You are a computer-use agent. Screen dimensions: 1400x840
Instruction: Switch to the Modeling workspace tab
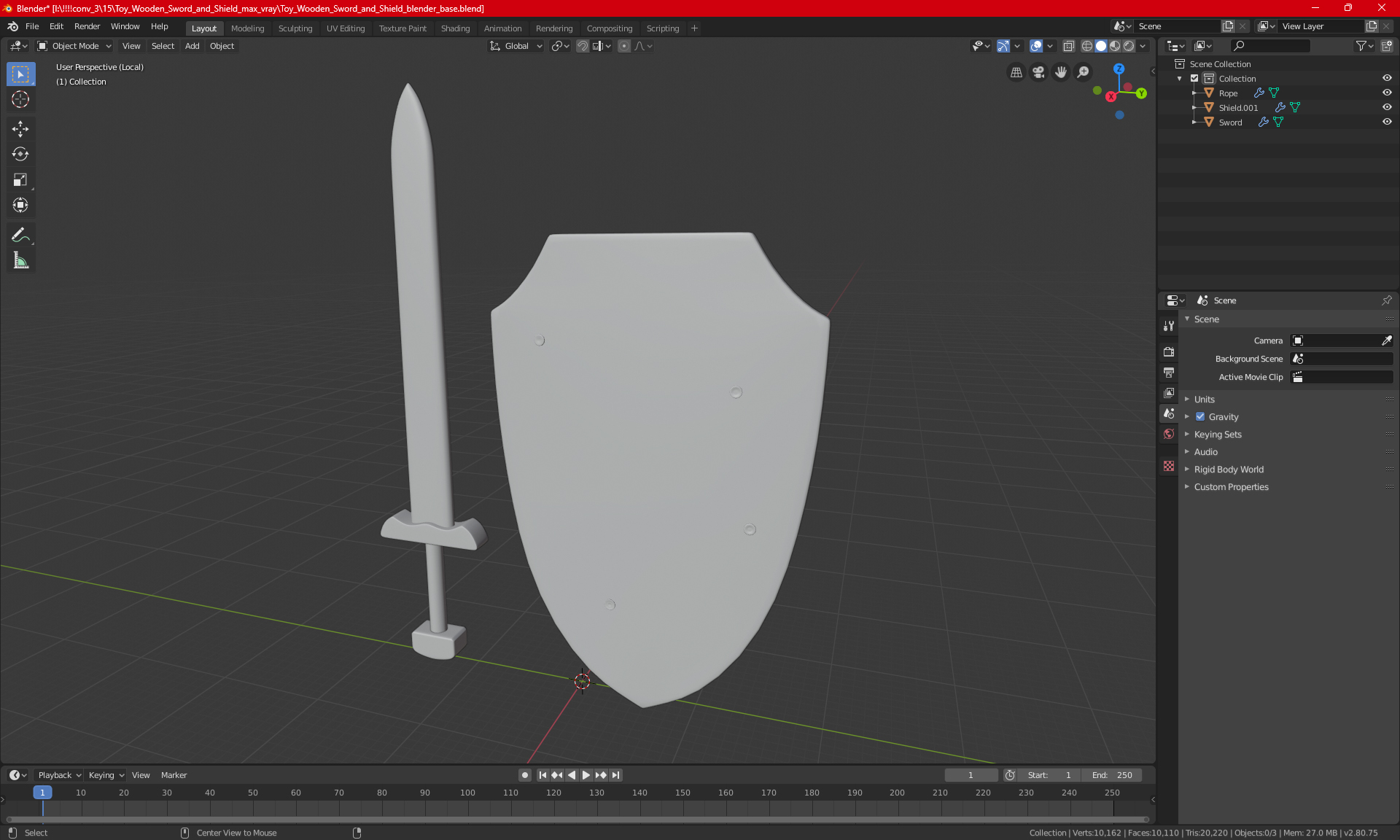coord(247,28)
